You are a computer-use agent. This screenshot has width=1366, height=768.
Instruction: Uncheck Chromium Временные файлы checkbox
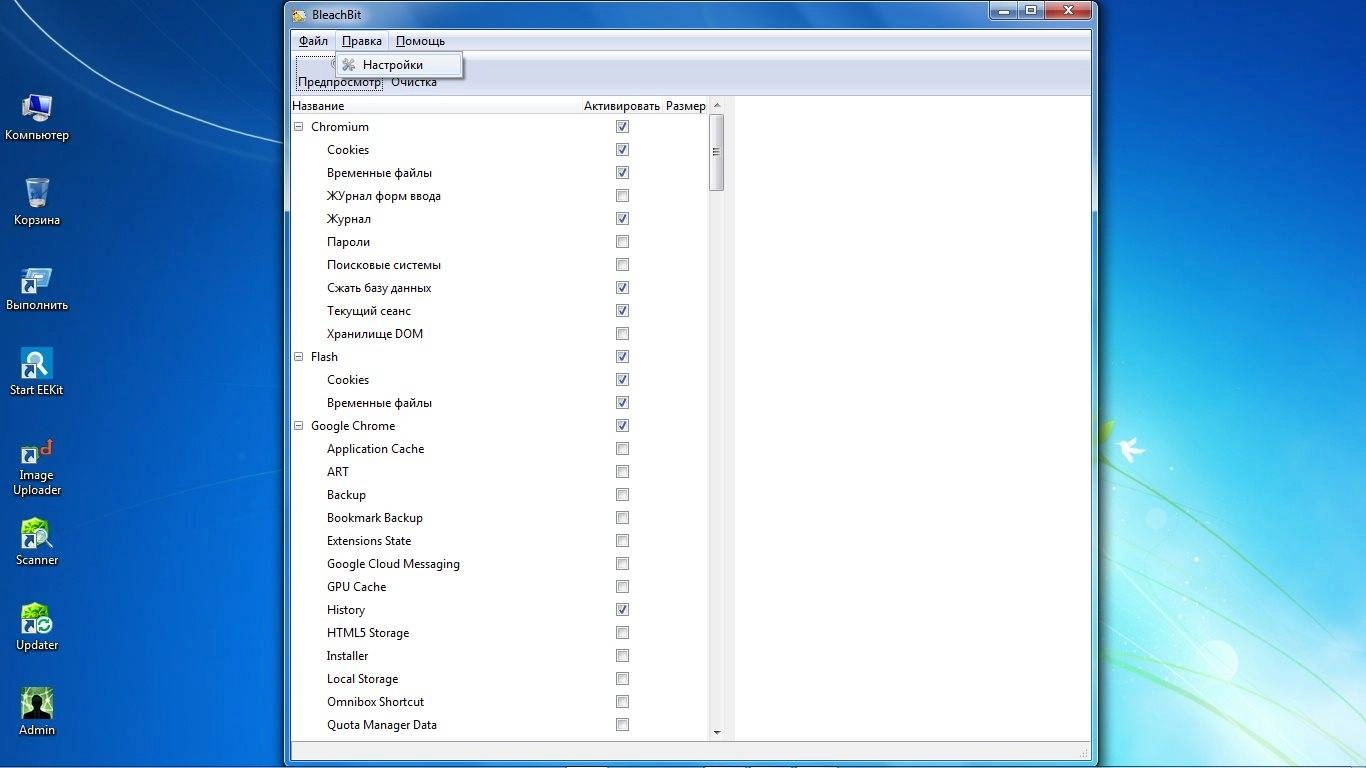tap(622, 173)
